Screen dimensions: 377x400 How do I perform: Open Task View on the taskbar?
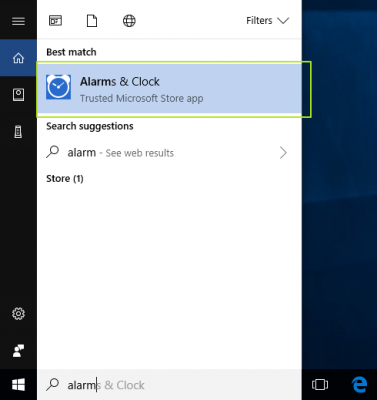(x=320, y=385)
